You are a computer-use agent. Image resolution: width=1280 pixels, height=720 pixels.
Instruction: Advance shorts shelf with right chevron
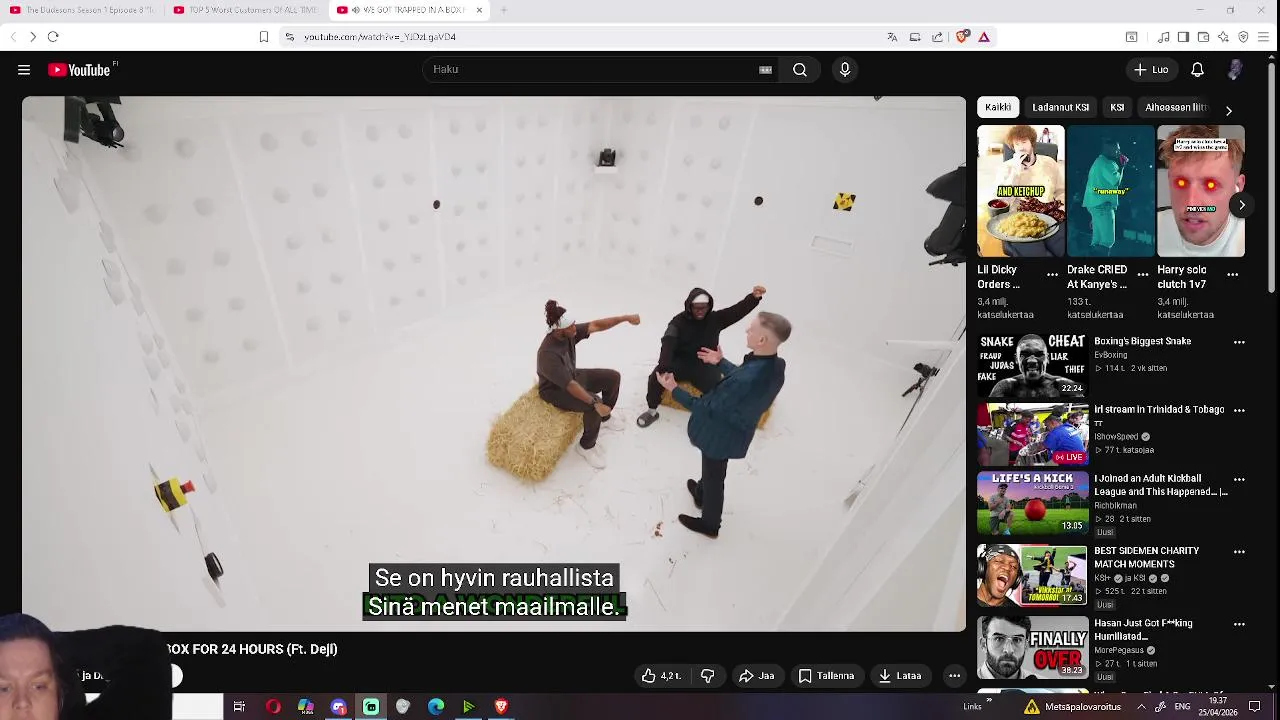[x=1242, y=205]
